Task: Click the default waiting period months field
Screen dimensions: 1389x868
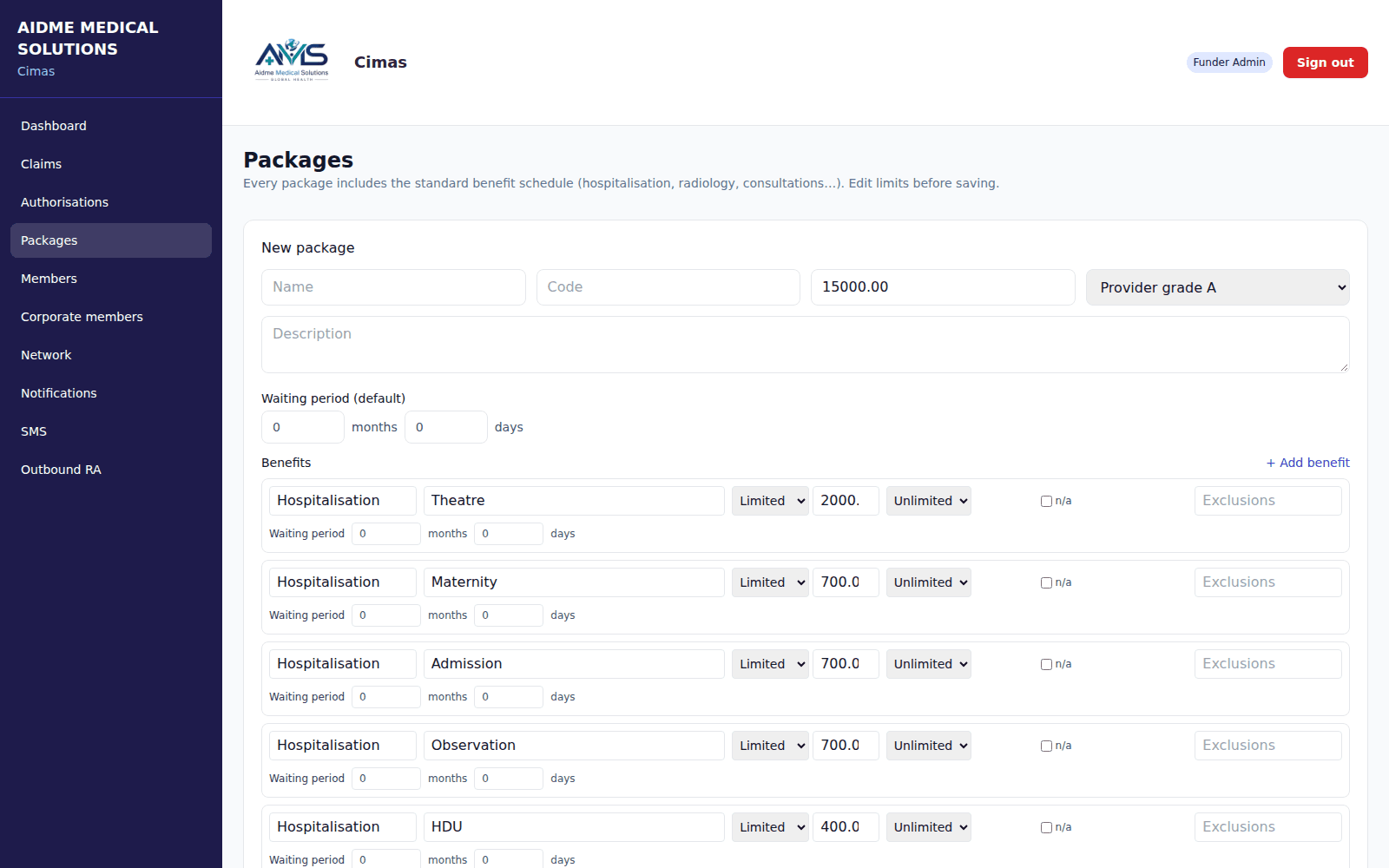Action: (x=303, y=427)
